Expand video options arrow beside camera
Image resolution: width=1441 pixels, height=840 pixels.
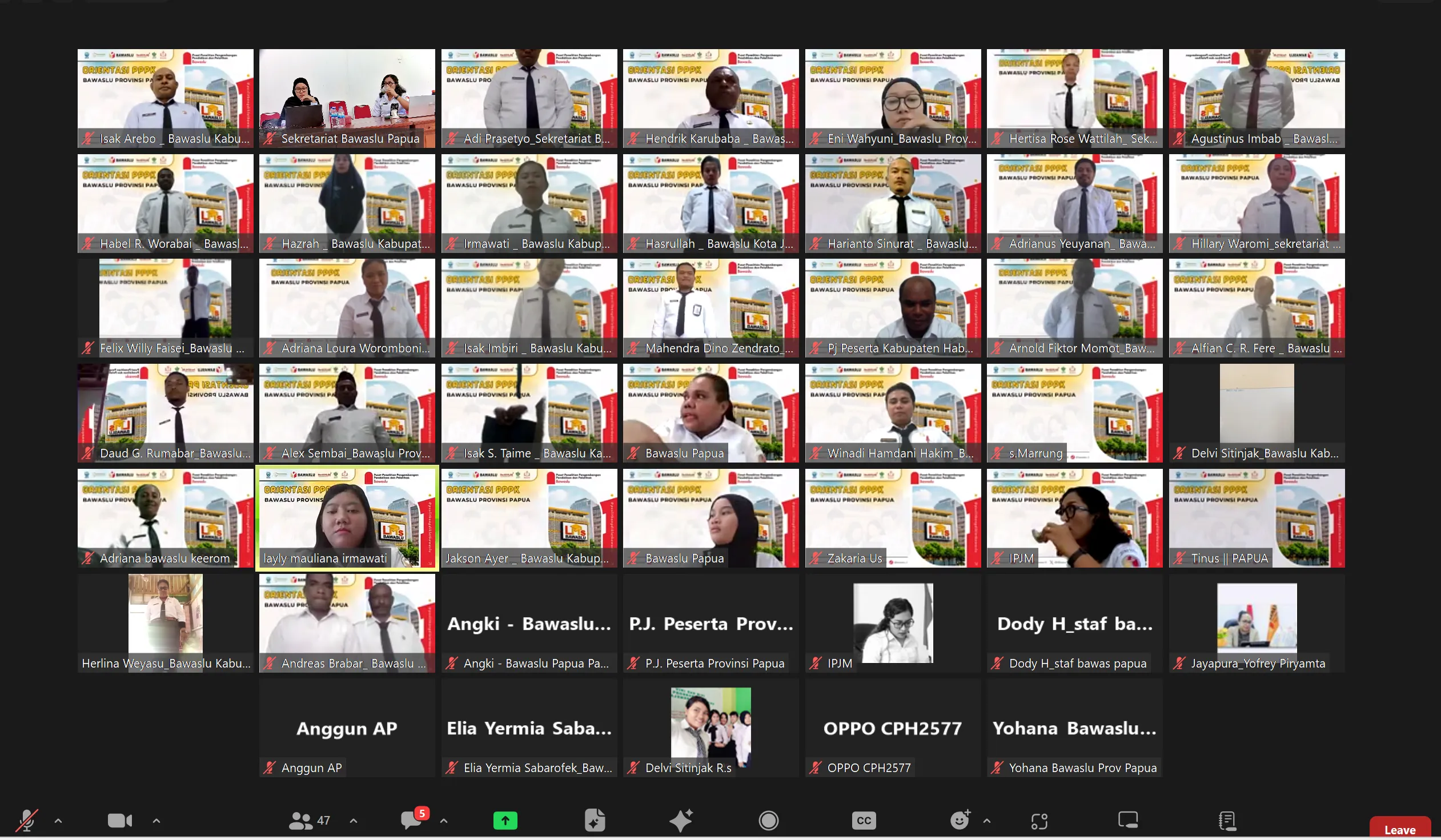point(156,821)
